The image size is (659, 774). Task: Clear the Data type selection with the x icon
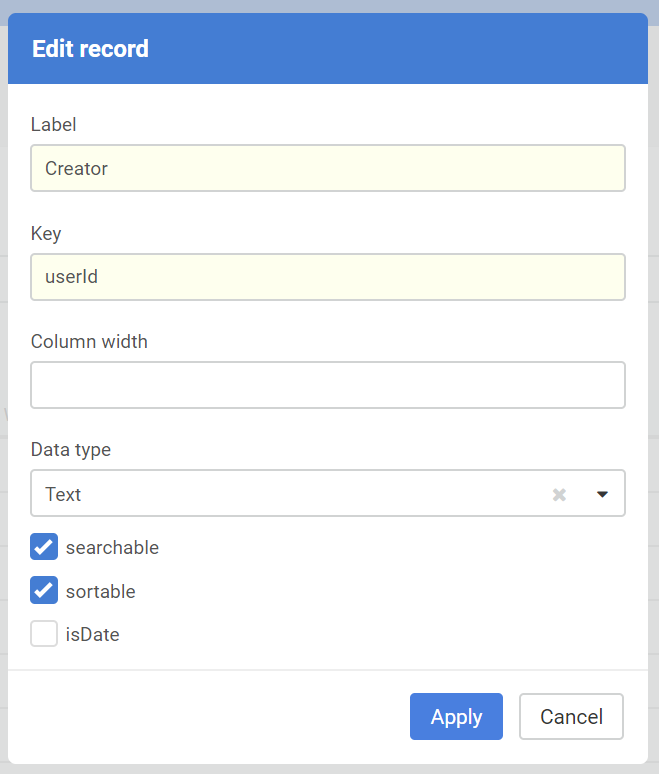(x=560, y=494)
